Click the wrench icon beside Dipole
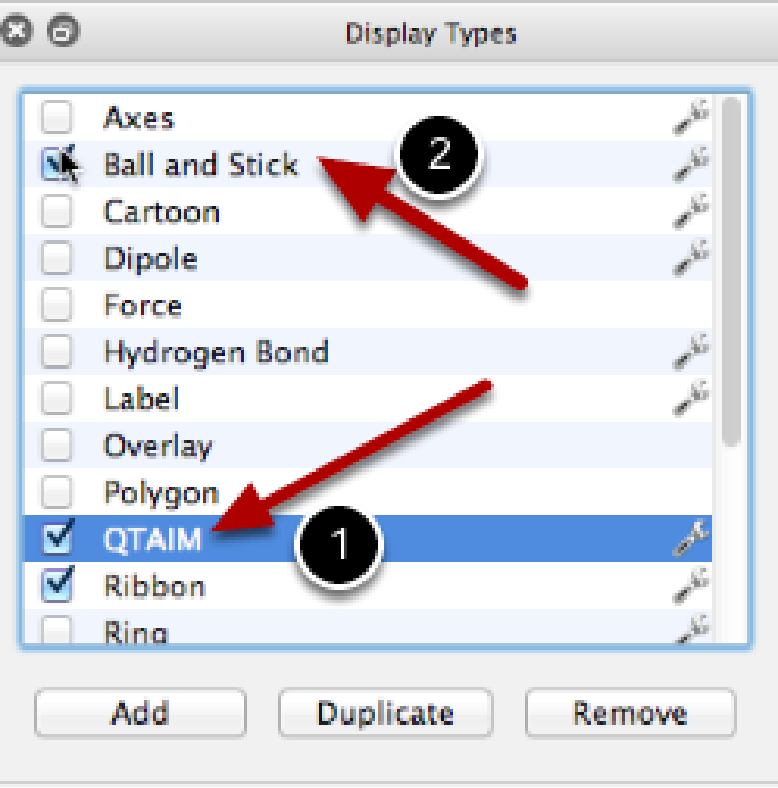Viewport: 778px width, 788px height. coord(691,258)
